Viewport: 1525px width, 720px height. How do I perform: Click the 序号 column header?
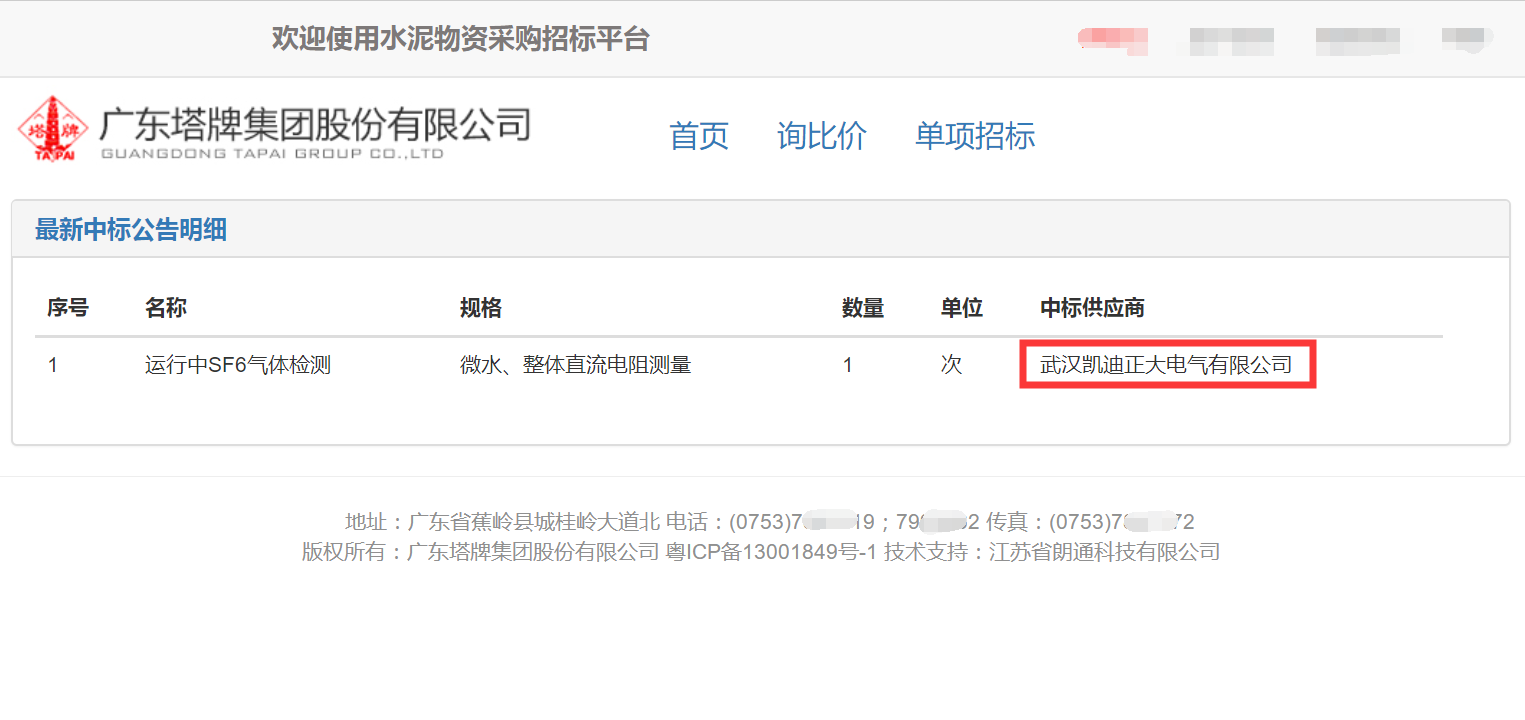(68, 308)
